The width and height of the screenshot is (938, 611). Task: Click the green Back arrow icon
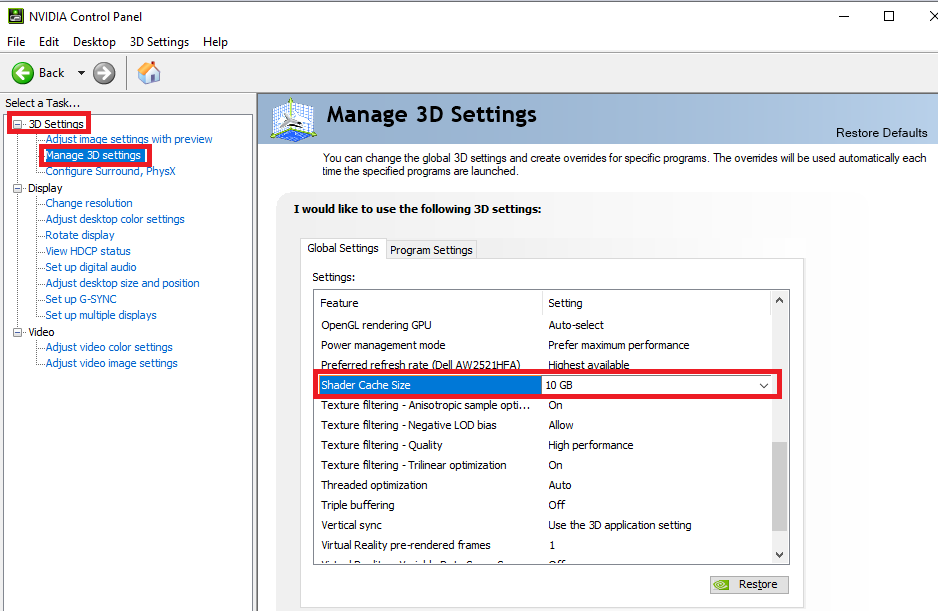point(23,73)
